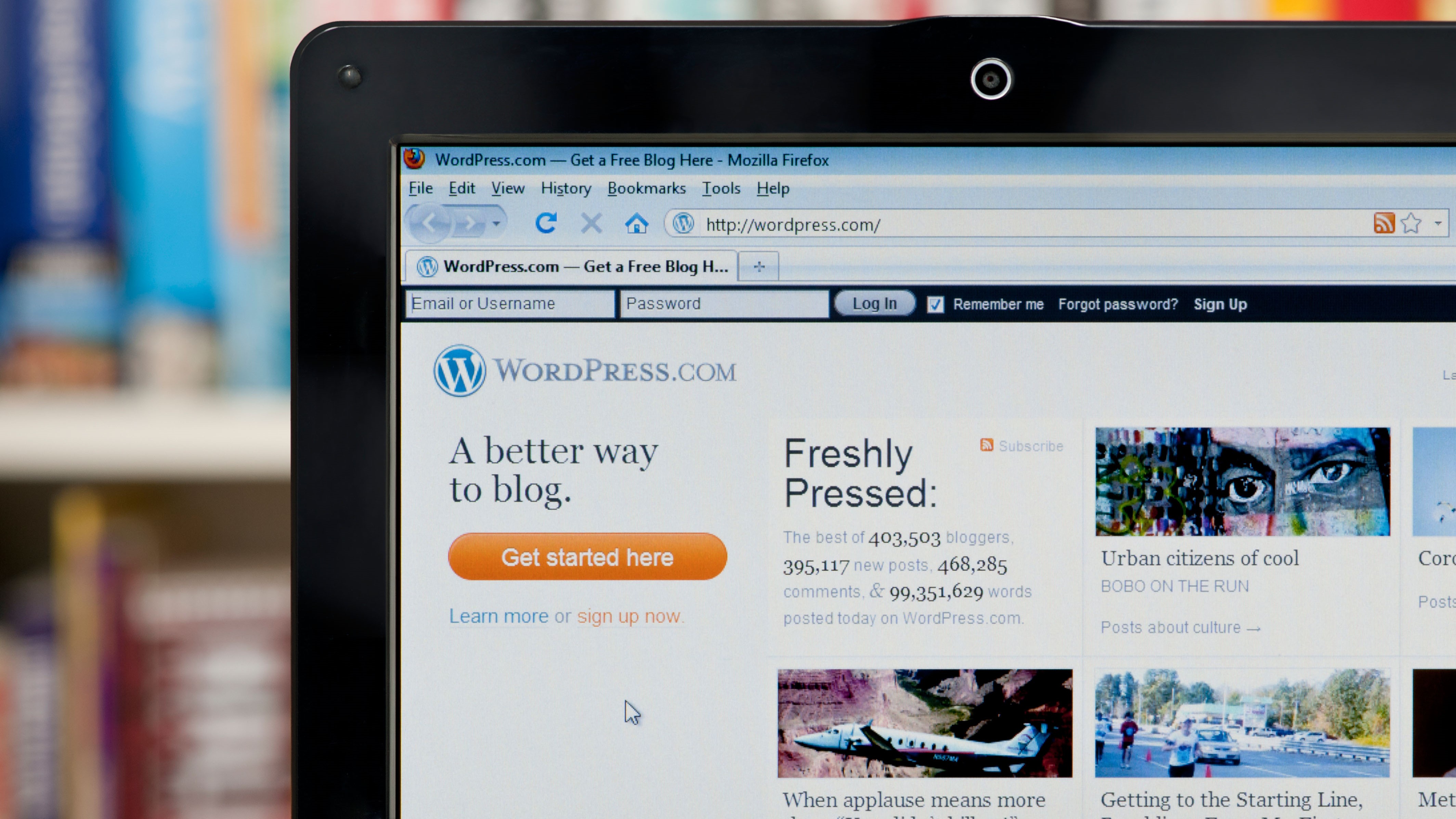Click the Email or Username input field
This screenshot has width=1456, height=819.
click(x=510, y=303)
